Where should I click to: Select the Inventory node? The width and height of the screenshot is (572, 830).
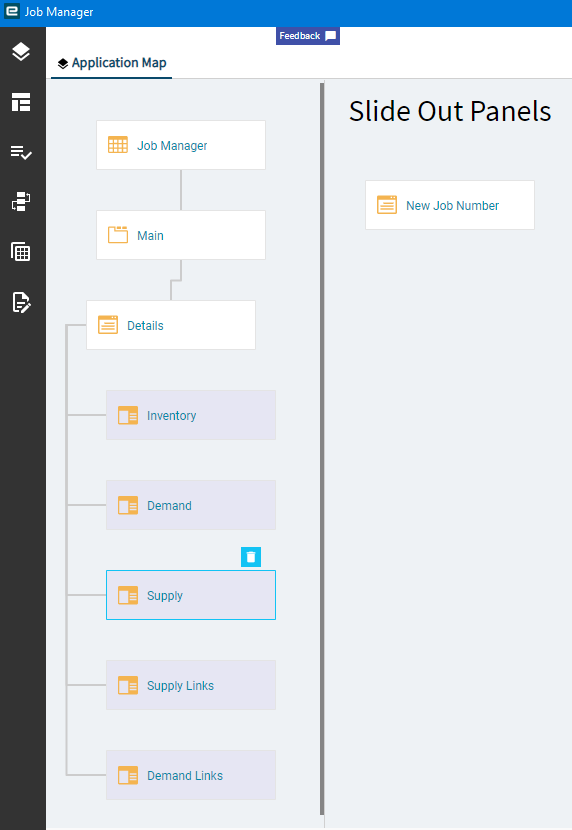click(191, 415)
